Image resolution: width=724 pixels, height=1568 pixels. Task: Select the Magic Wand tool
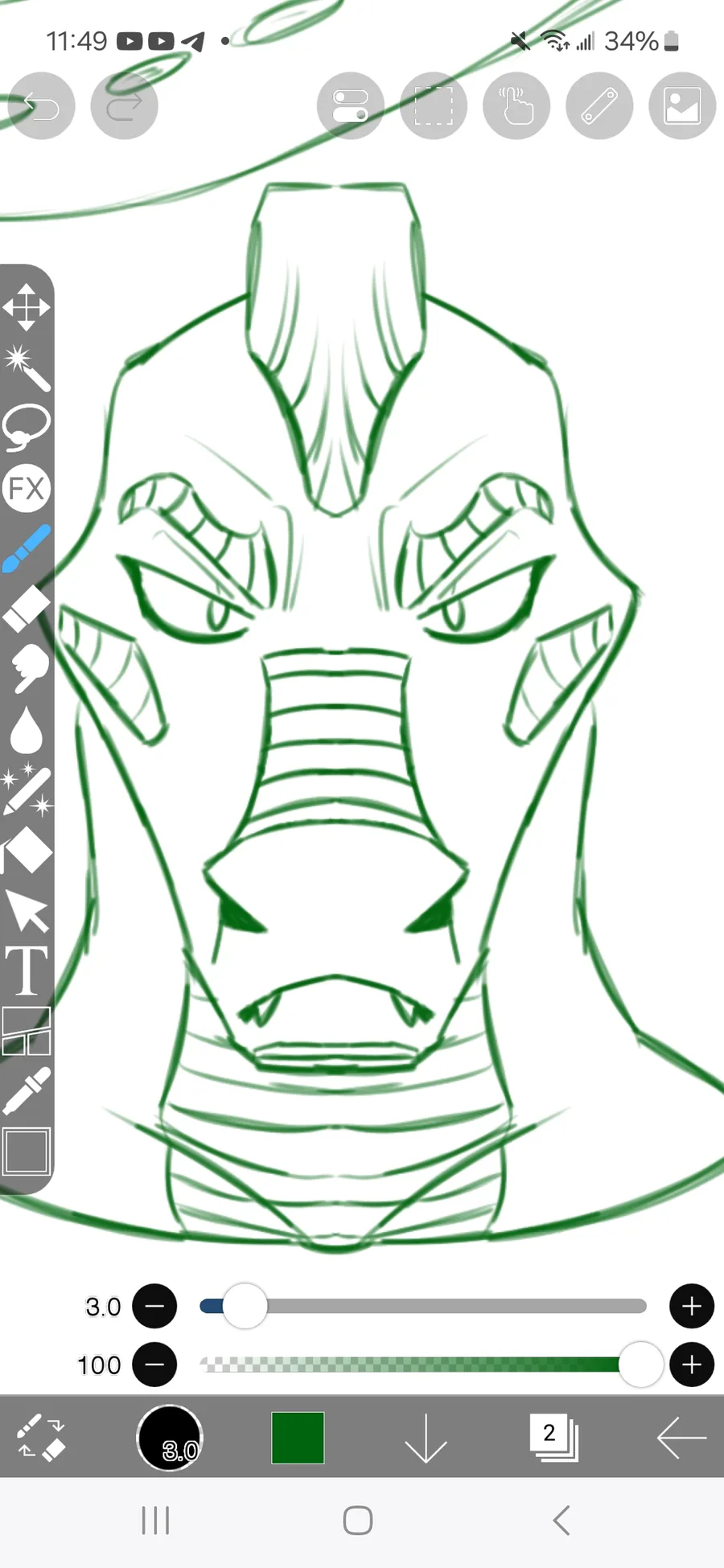click(x=26, y=367)
